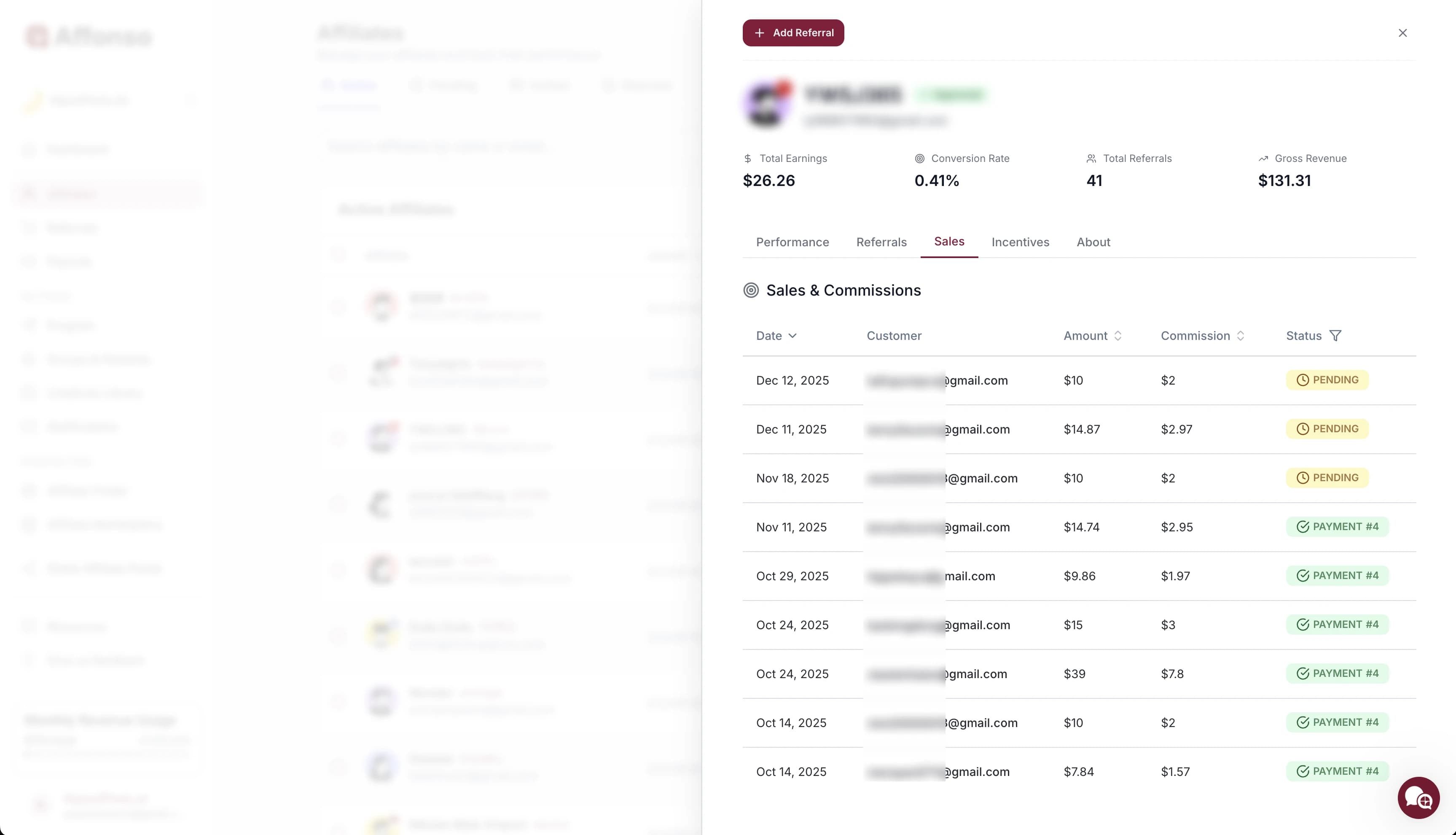Click the Add Referral button

pos(793,33)
